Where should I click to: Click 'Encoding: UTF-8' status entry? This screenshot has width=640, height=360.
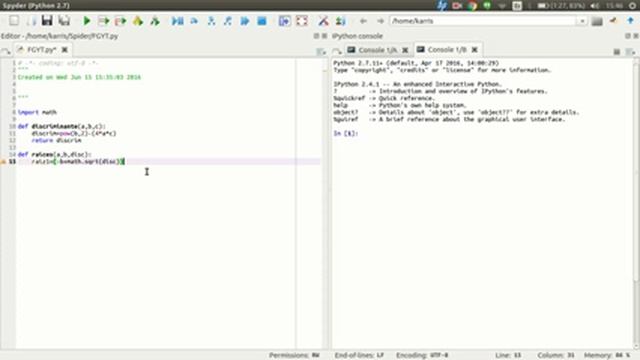pos(422,355)
